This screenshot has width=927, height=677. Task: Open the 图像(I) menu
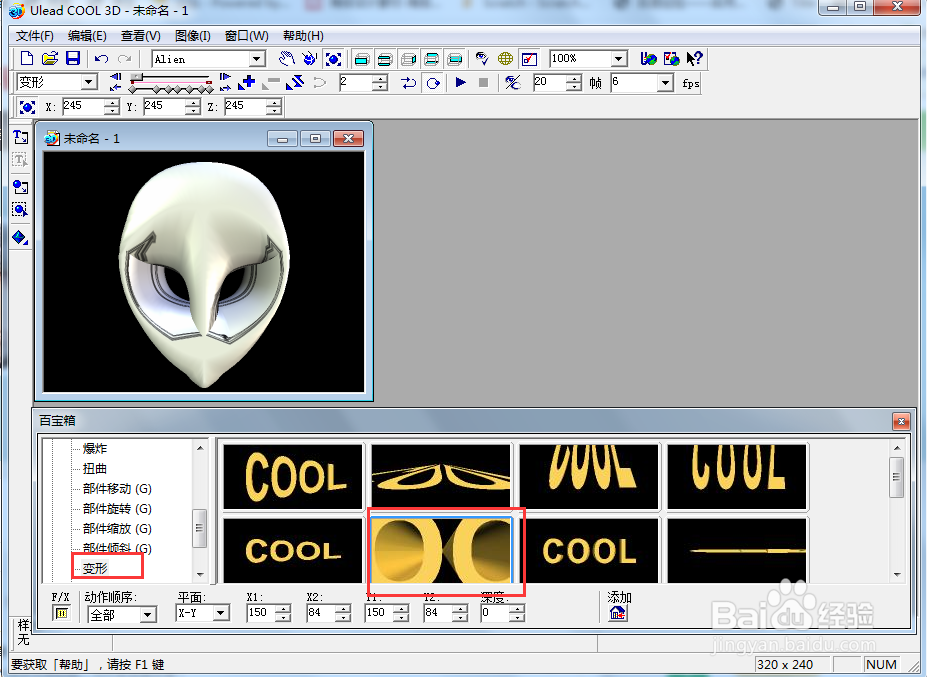point(192,36)
